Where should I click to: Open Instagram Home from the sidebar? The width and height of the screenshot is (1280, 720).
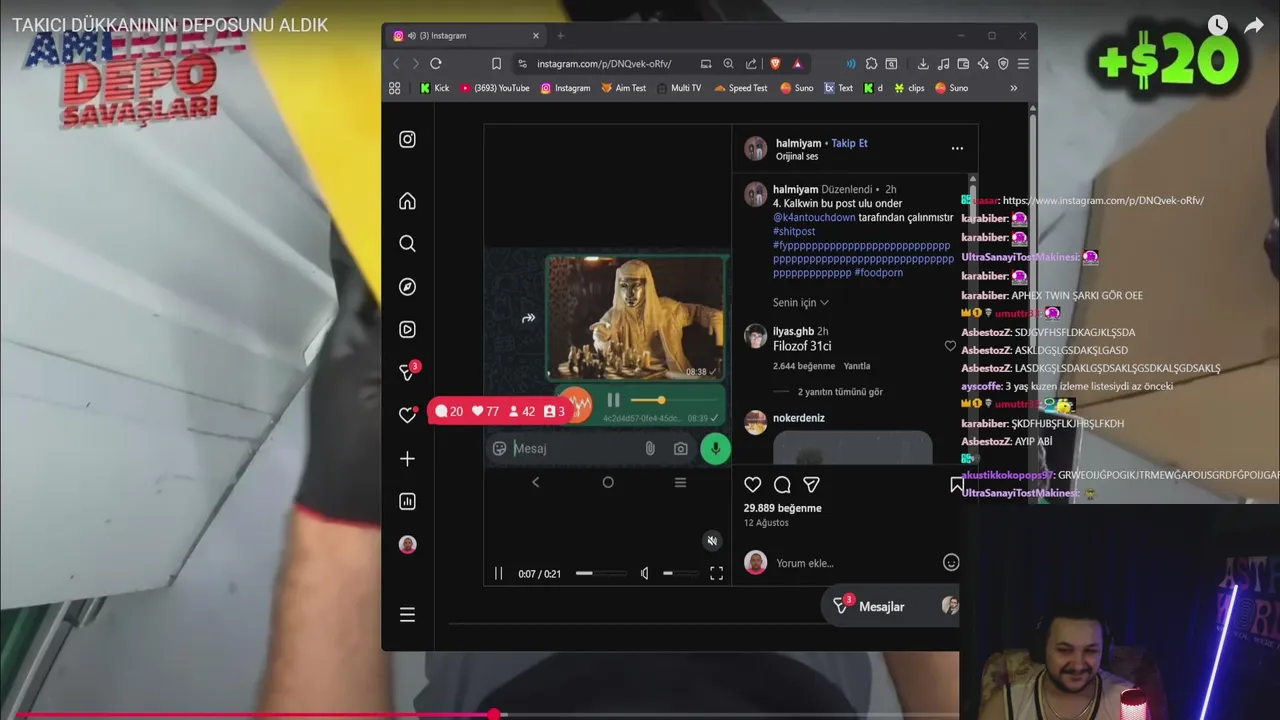407,201
